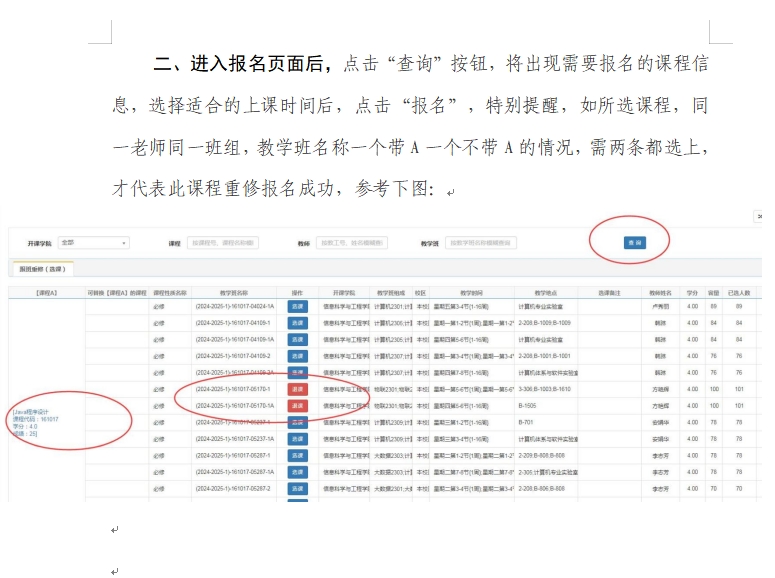The height and width of the screenshot is (578, 775).
Task: Click 选课 for class 161017-05287-1
Action: point(297,456)
